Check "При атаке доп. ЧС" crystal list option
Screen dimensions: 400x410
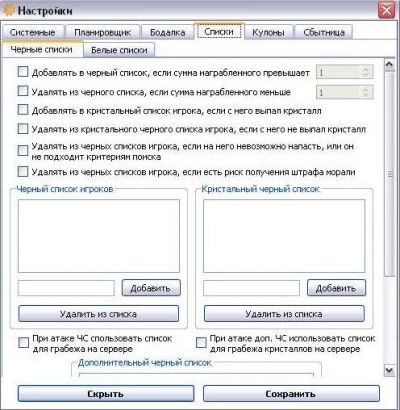click(201, 343)
